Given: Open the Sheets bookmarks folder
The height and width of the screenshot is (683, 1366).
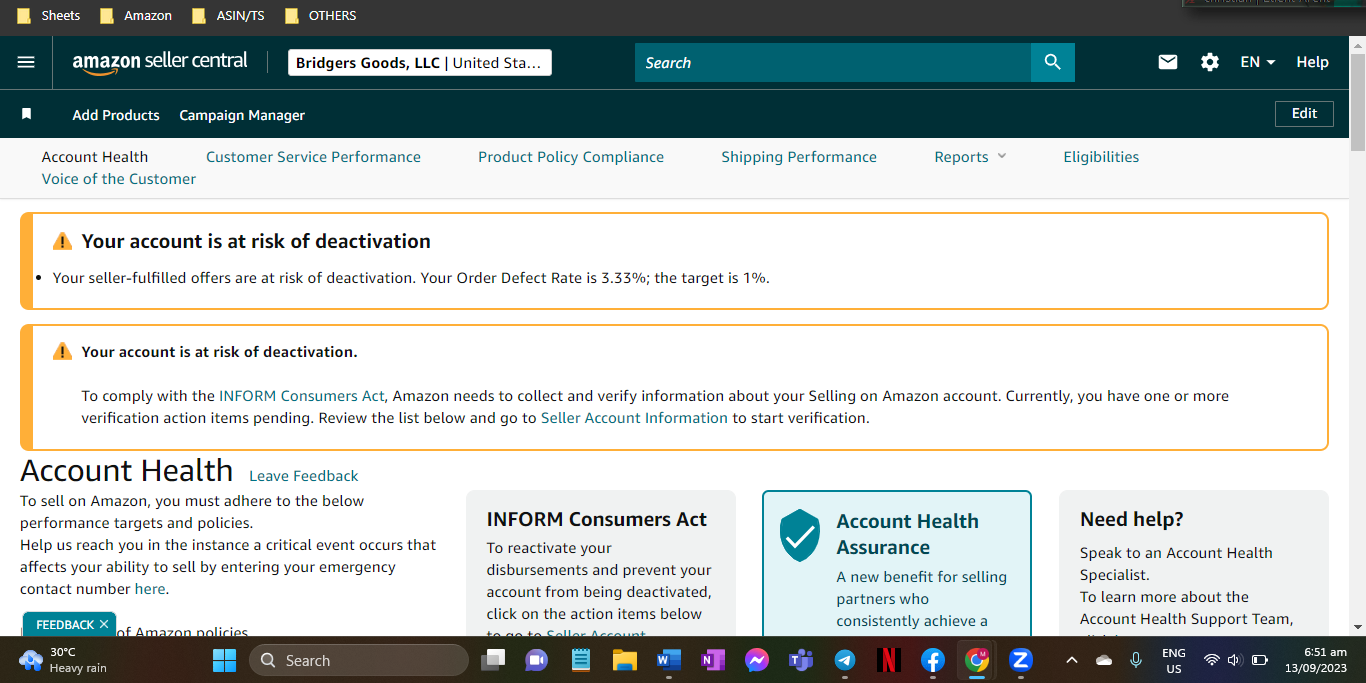Looking at the screenshot, I should 49,16.
